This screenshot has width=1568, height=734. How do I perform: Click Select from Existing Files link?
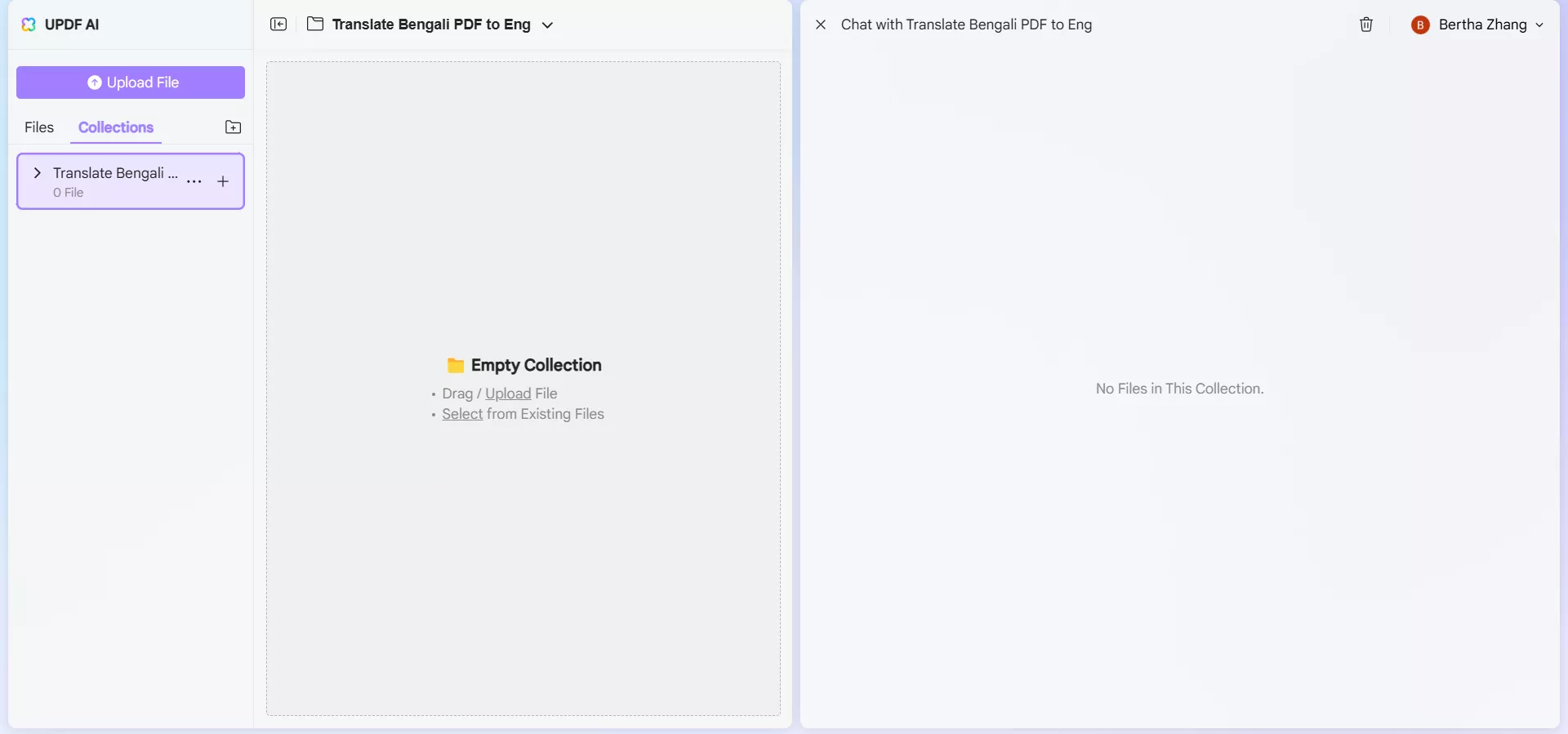[462, 414]
